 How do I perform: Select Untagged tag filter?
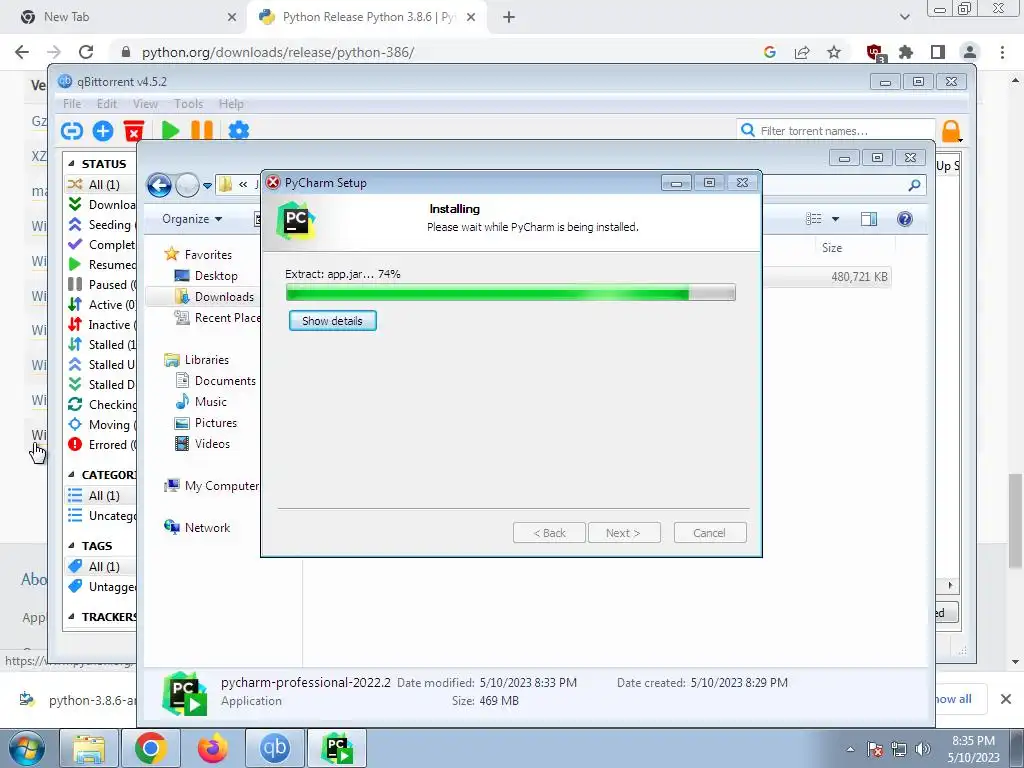[x=101, y=586]
